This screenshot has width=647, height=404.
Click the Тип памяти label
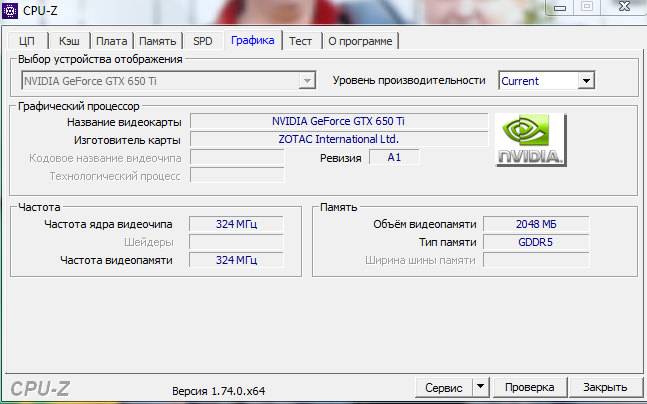point(448,242)
